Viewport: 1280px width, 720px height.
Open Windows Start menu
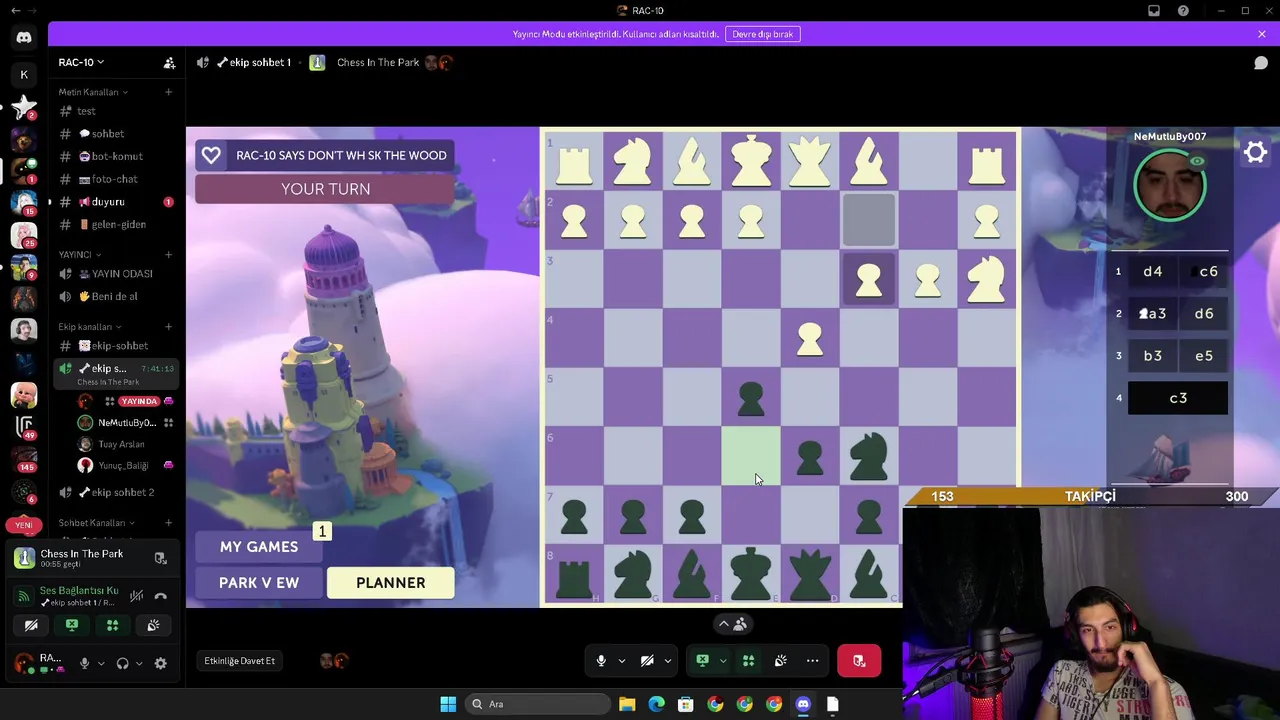pos(448,704)
